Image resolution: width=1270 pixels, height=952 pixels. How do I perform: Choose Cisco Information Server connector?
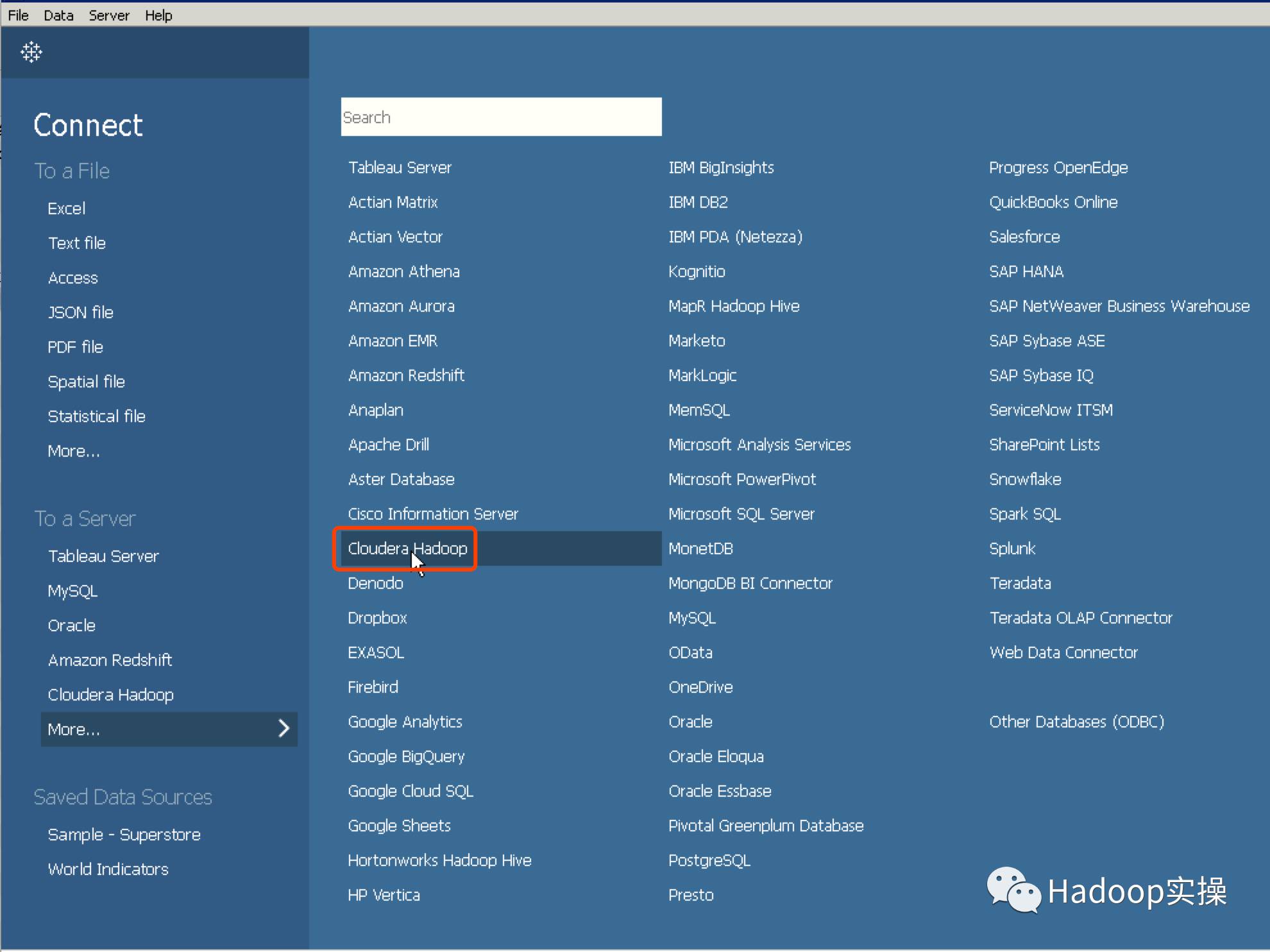click(x=433, y=514)
